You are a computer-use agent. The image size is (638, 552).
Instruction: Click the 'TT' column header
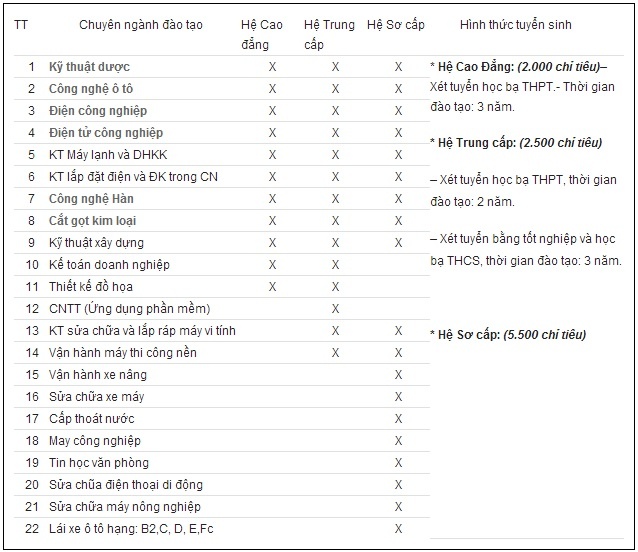point(21,25)
